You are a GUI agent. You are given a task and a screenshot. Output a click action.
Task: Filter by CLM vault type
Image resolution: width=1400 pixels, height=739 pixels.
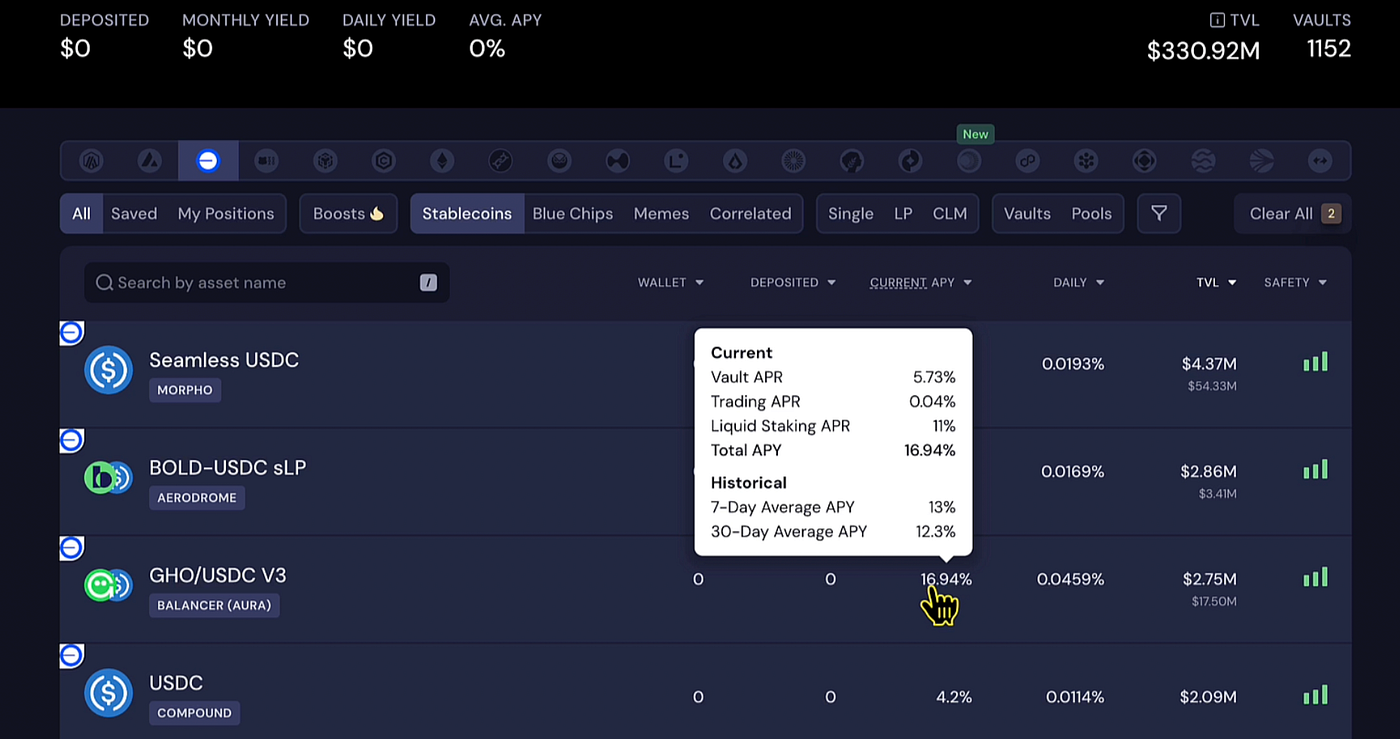point(950,213)
